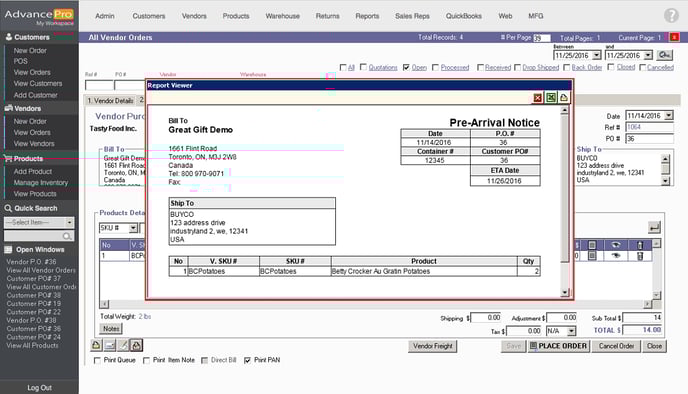Click the trash delete icon in product row
The image size is (688, 394).
[x=640, y=256]
